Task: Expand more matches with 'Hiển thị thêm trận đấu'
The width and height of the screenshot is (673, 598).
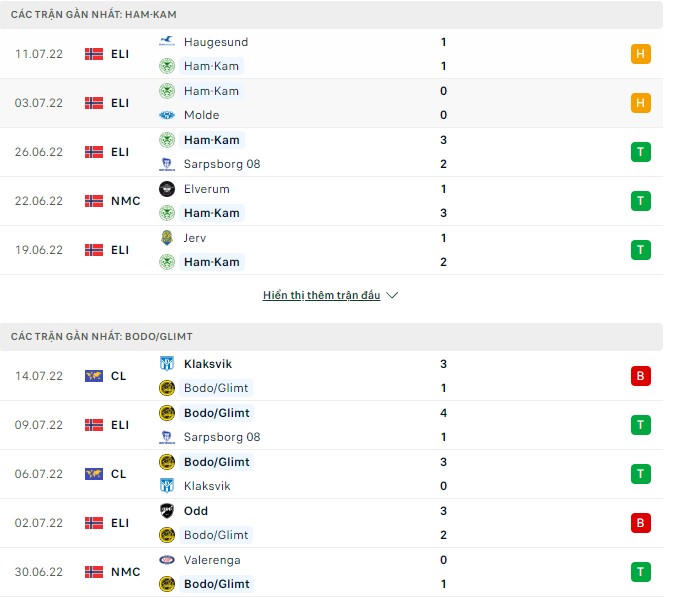Action: coord(322,296)
